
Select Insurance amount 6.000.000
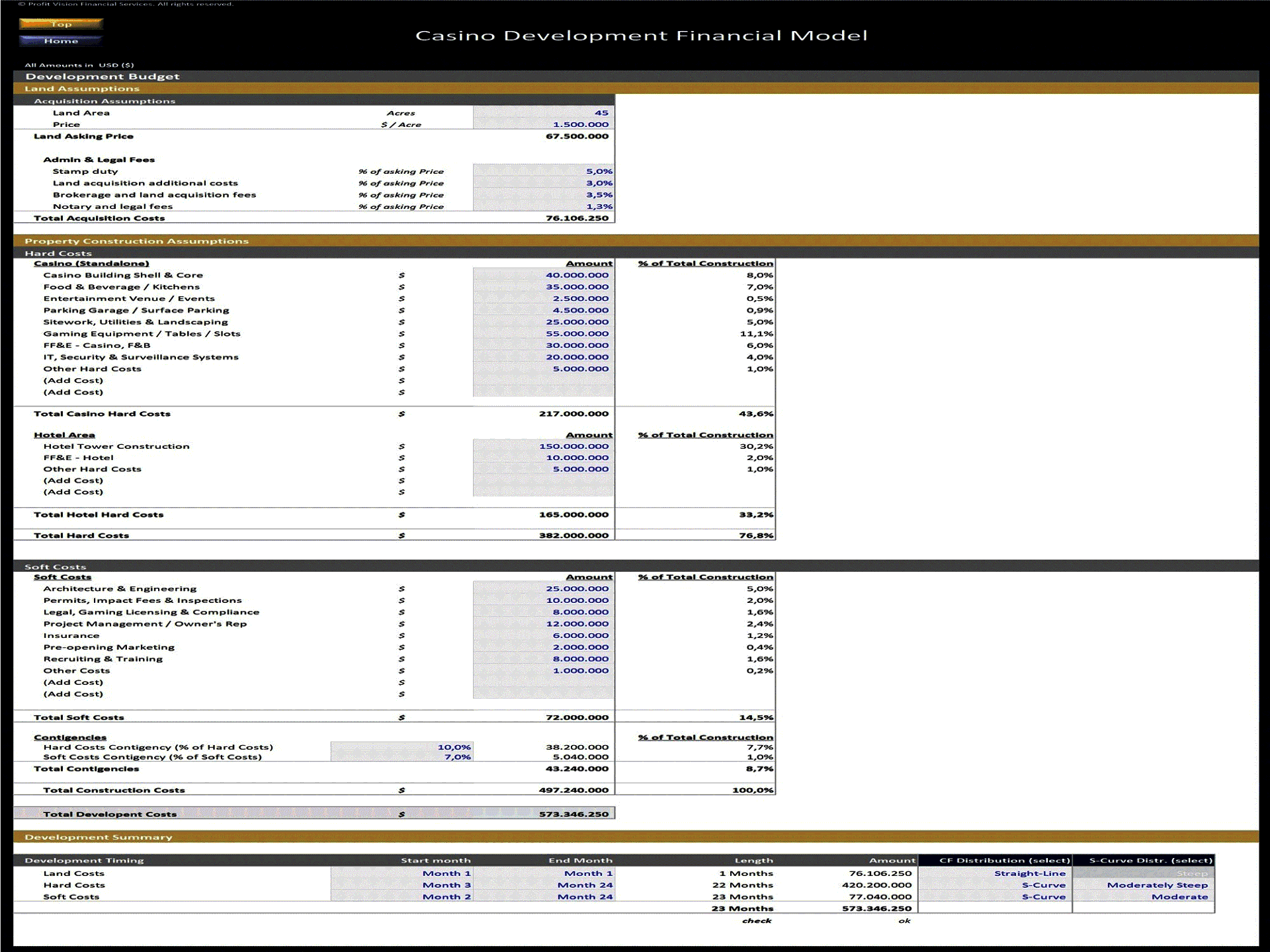click(543, 635)
